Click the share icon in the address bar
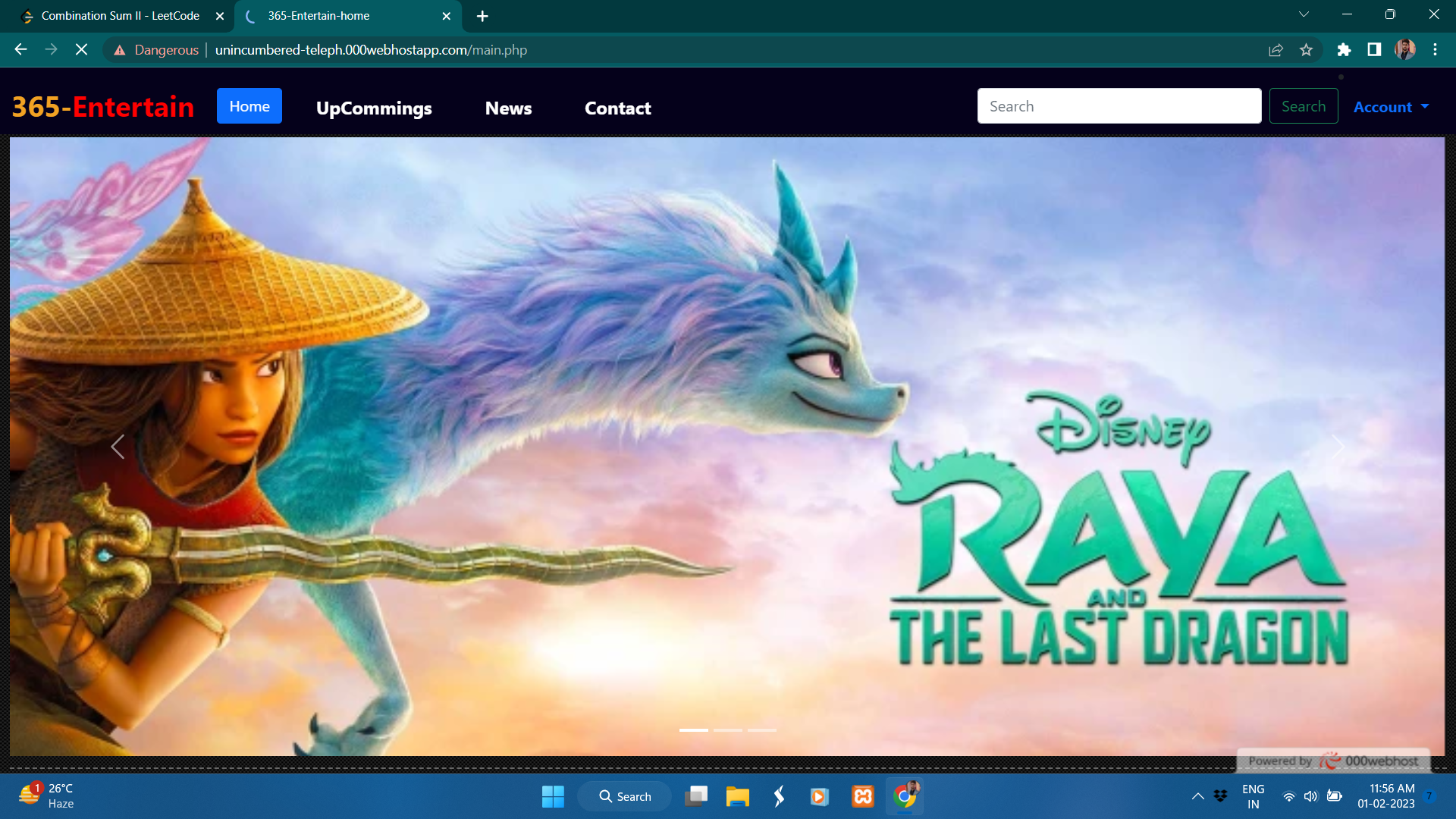This screenshot has width=1456, height=819. click(1276, 49)
